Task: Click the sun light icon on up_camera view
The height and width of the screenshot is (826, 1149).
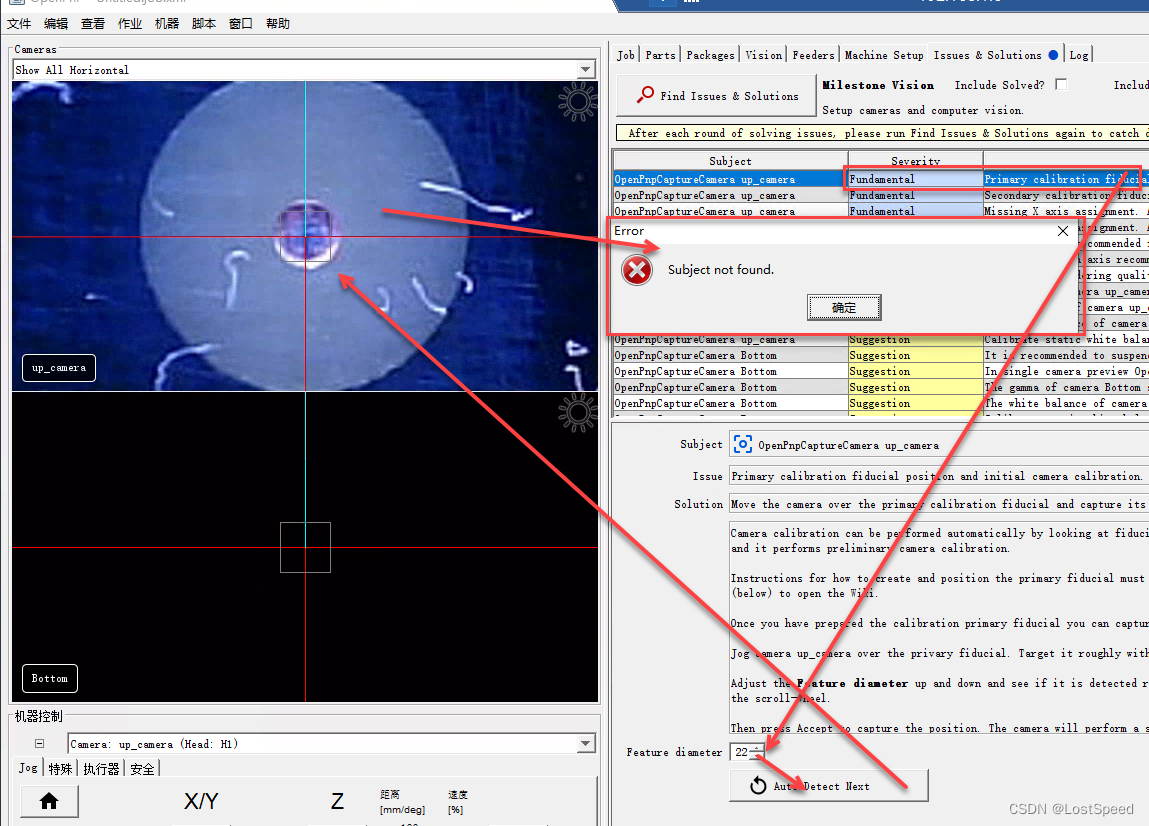Action: [577, 101]
